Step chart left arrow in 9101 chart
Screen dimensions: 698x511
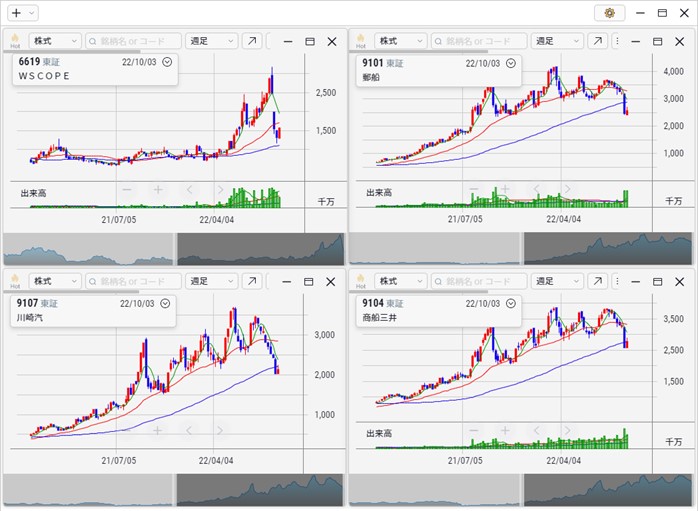[x=536, y=189]
